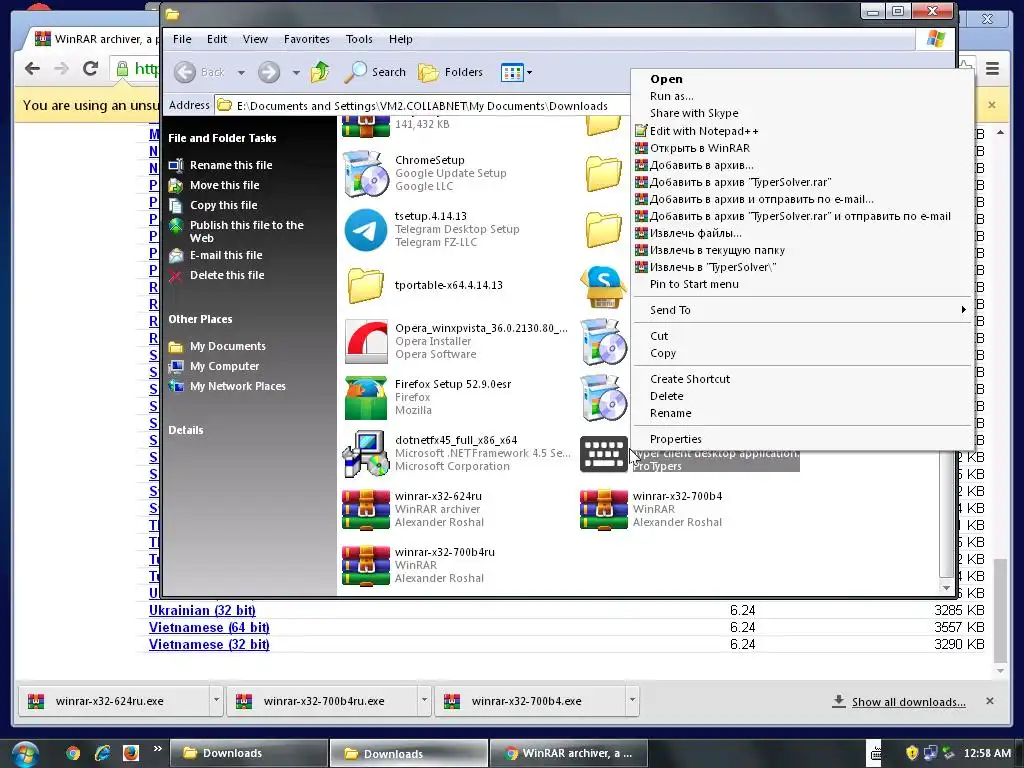
Task: Choose Share with Skype
Action: tap(802, 113)
